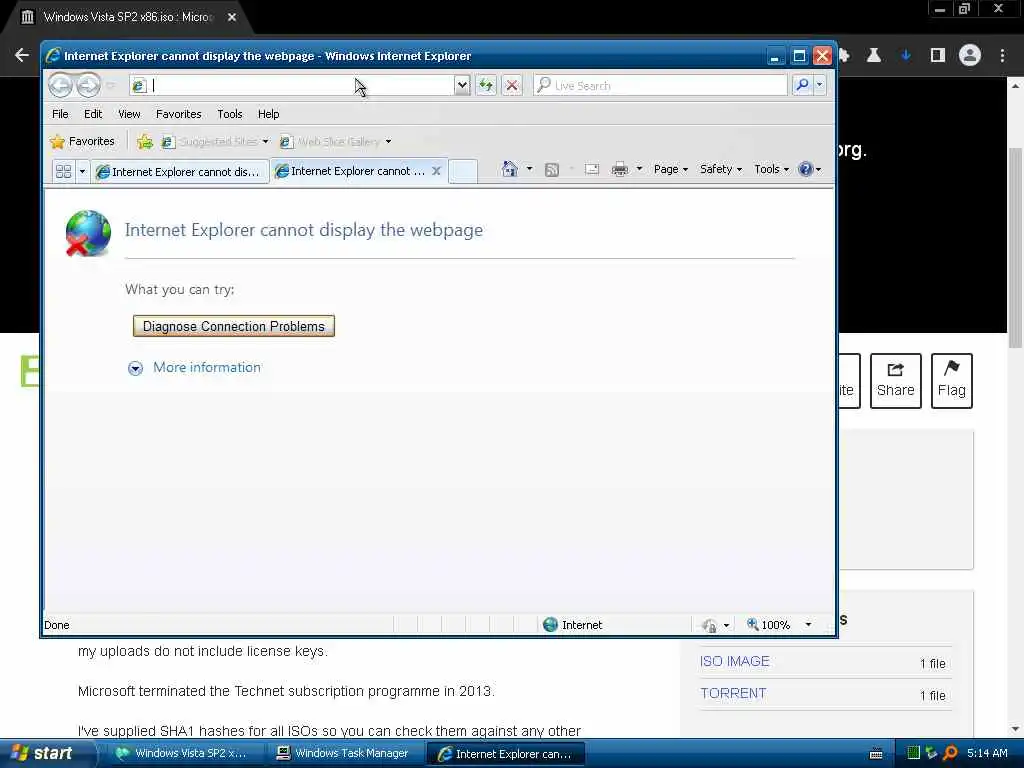
Task: Open the Tools menu in menu bar
Action: click(230, 114)
